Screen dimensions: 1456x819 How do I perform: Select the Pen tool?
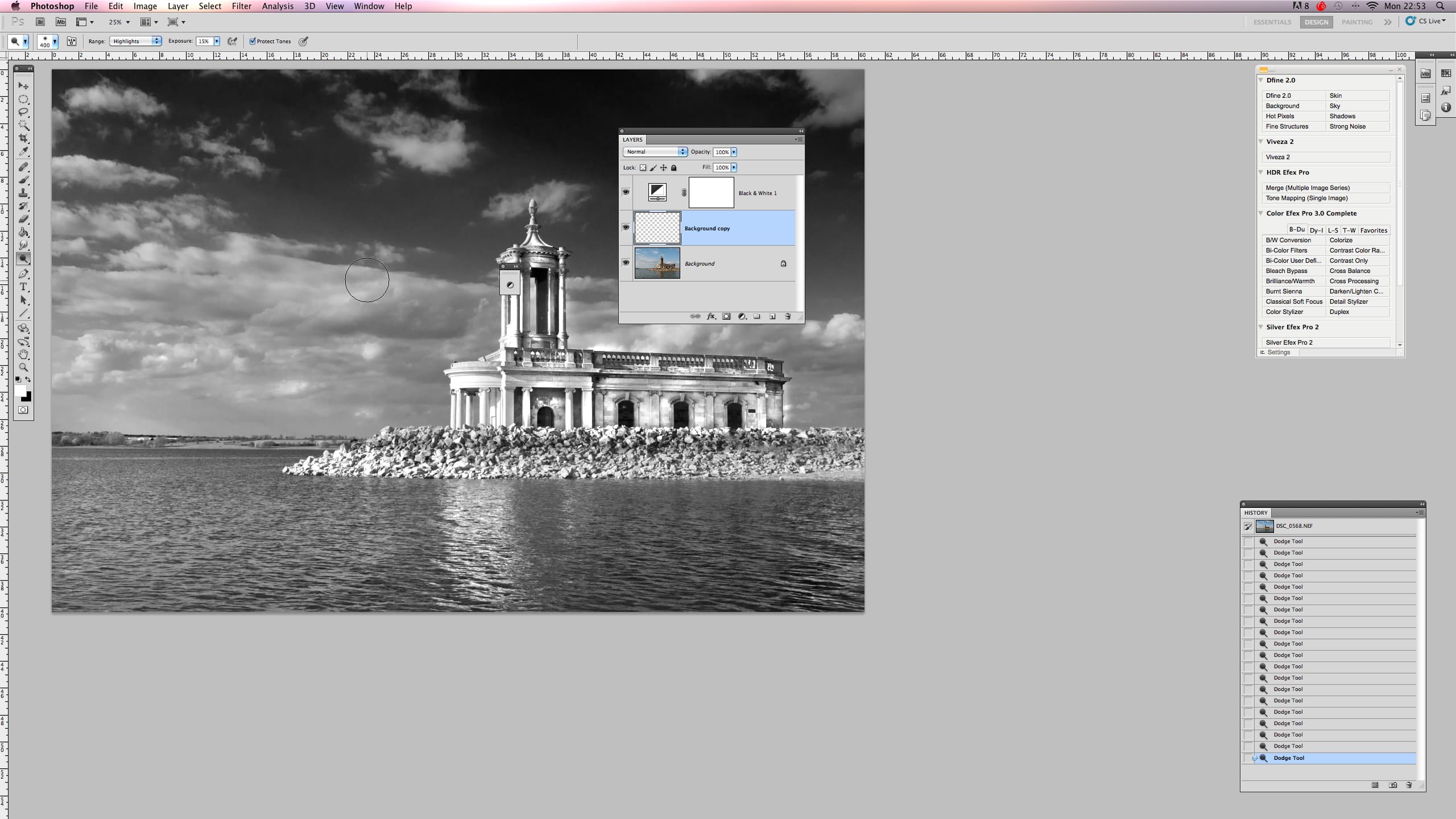click(x=23, y=274)
